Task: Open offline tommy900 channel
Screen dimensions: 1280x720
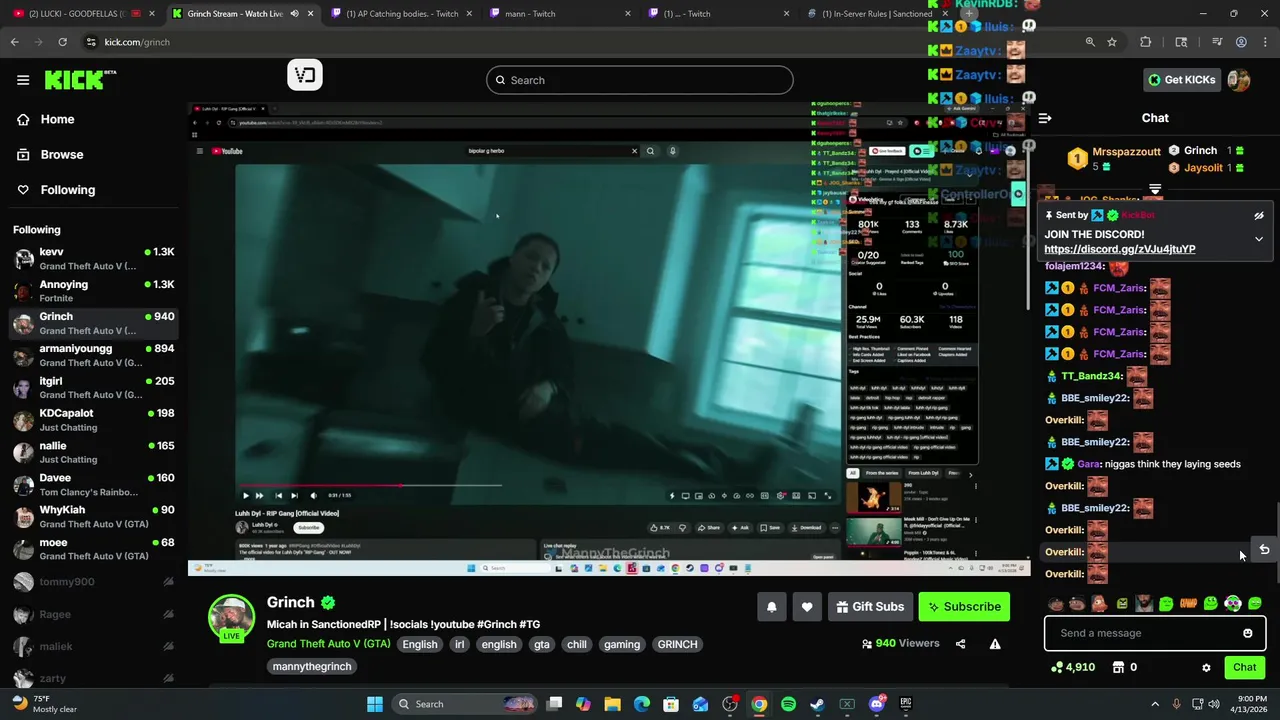Action: coord(93,582)
